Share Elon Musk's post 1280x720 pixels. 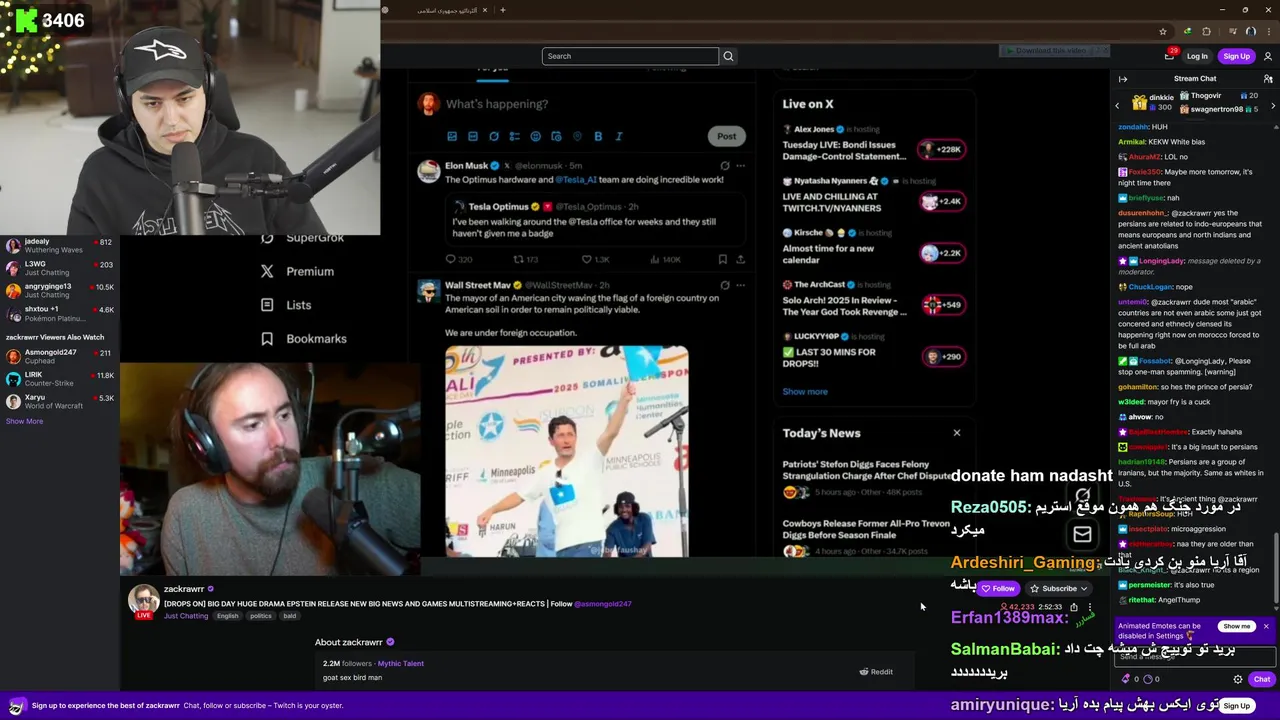(740, 259)
